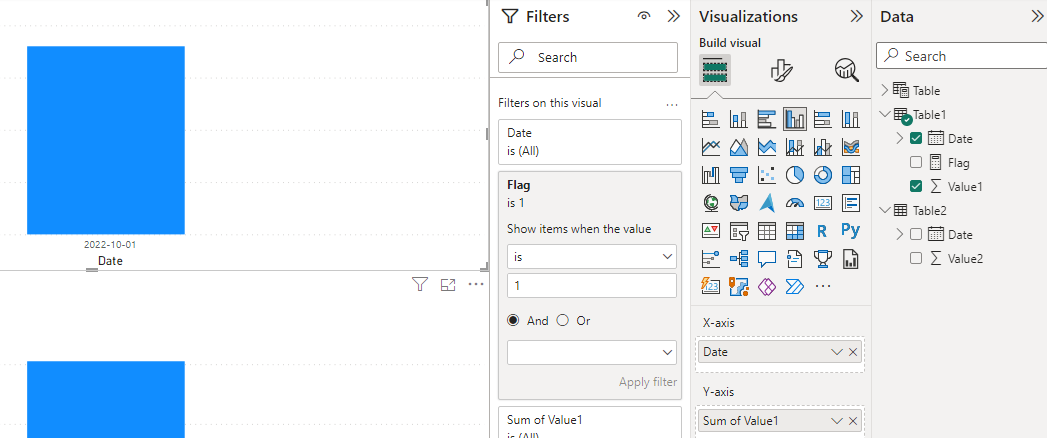Insert the Decomposition tree visual

click(739, 258)
